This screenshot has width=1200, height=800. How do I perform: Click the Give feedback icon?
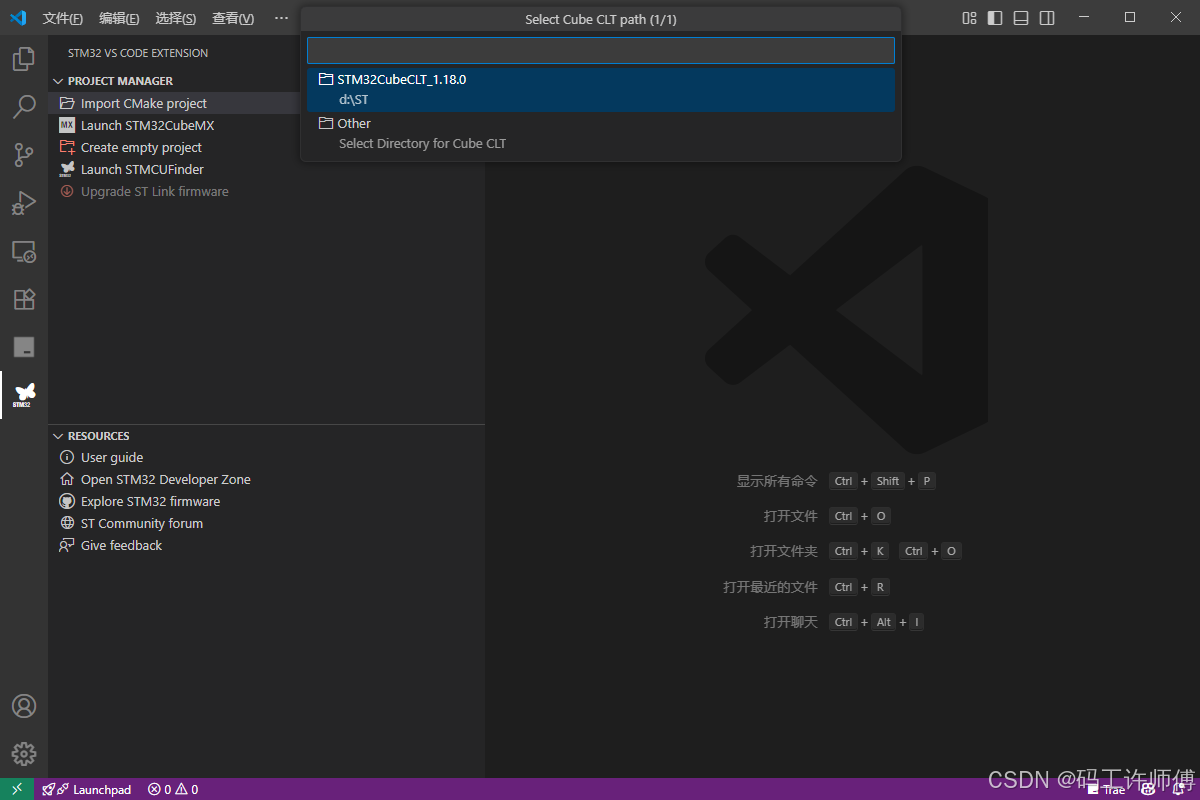tap(67, 545)
